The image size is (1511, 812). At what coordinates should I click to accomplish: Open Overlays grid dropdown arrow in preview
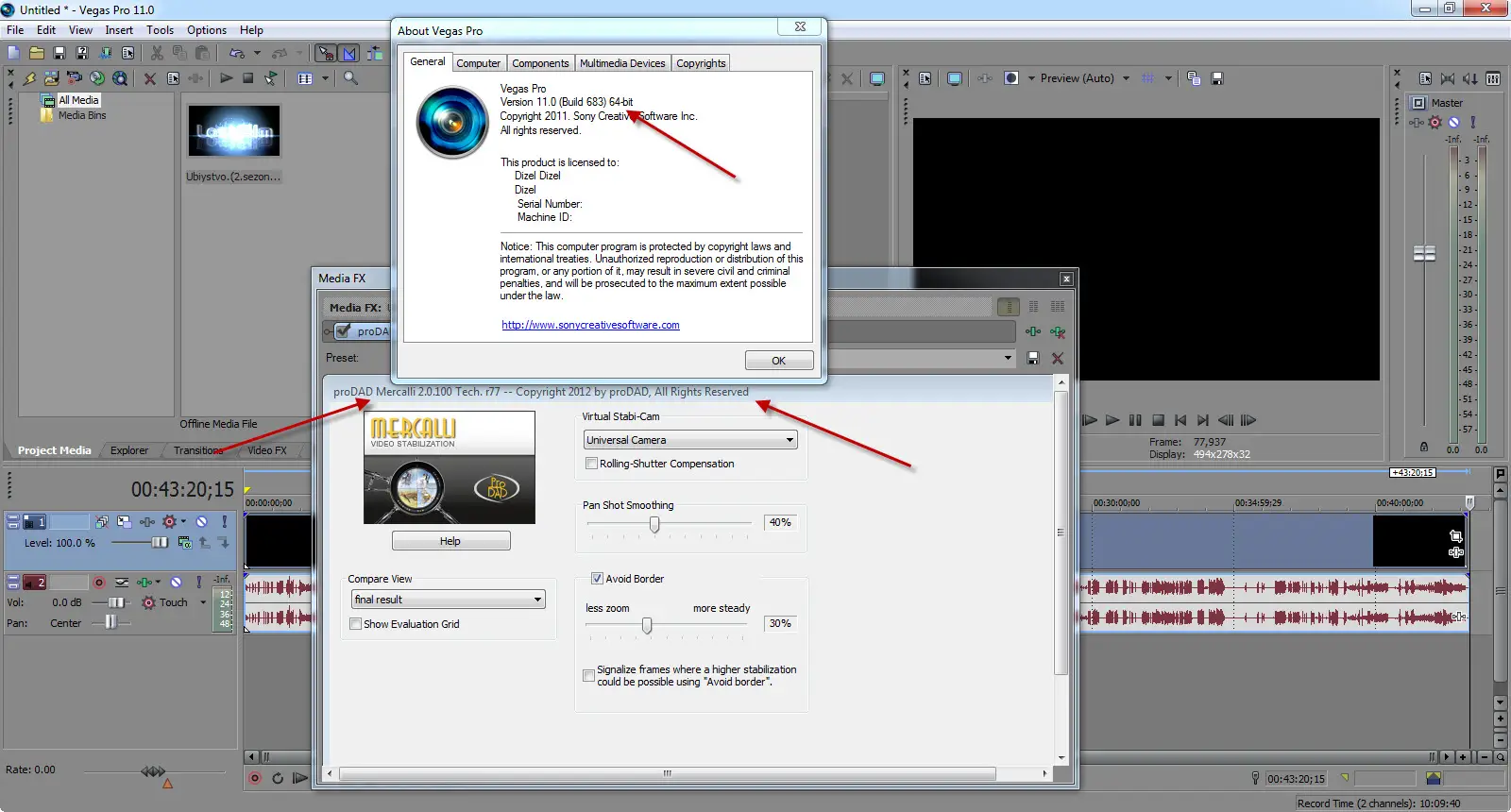[1168, 78]
